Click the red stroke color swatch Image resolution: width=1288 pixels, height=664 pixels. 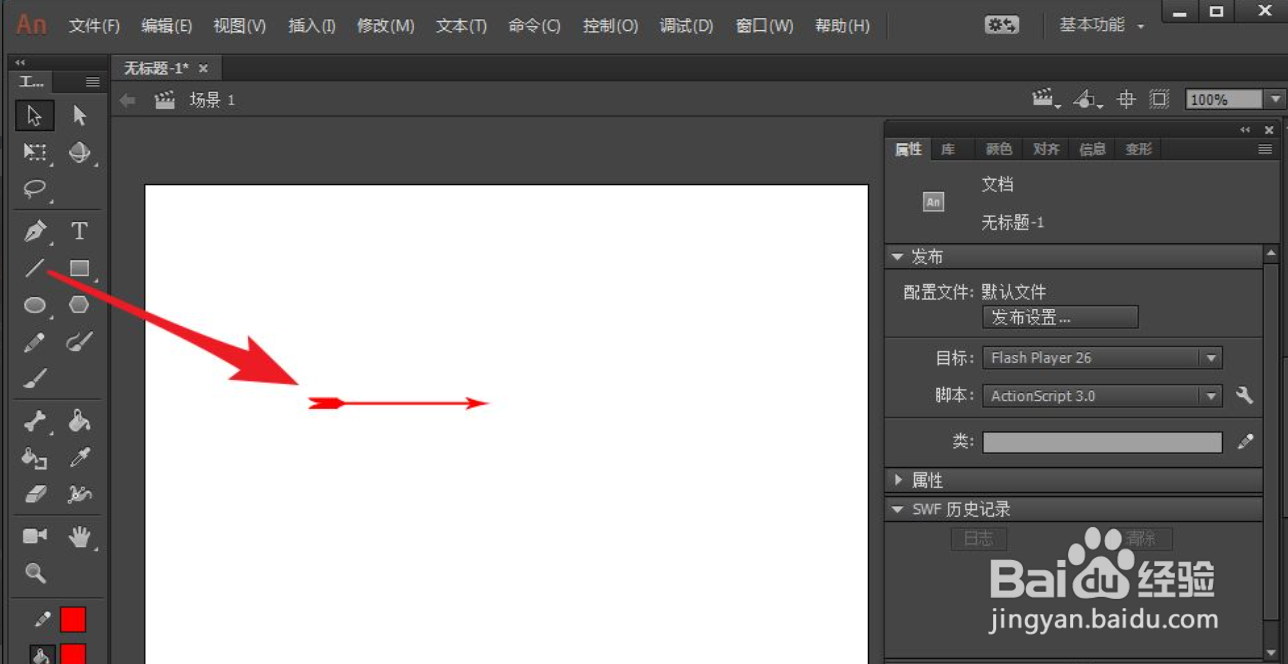pyautogui.click(x=75, y=619)
